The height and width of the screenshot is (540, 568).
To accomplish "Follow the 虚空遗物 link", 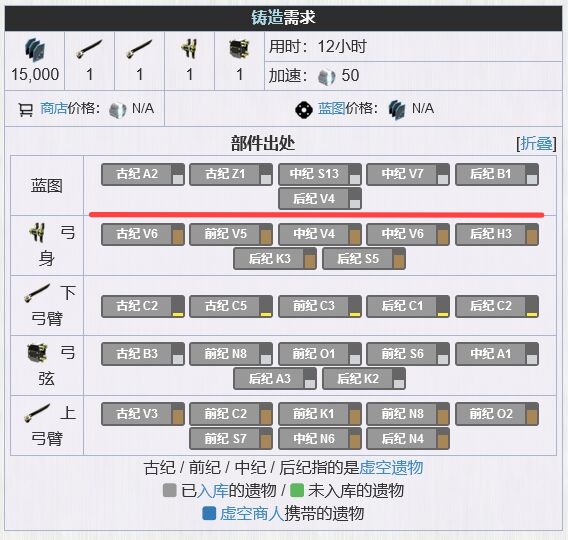I will [391, 467].
